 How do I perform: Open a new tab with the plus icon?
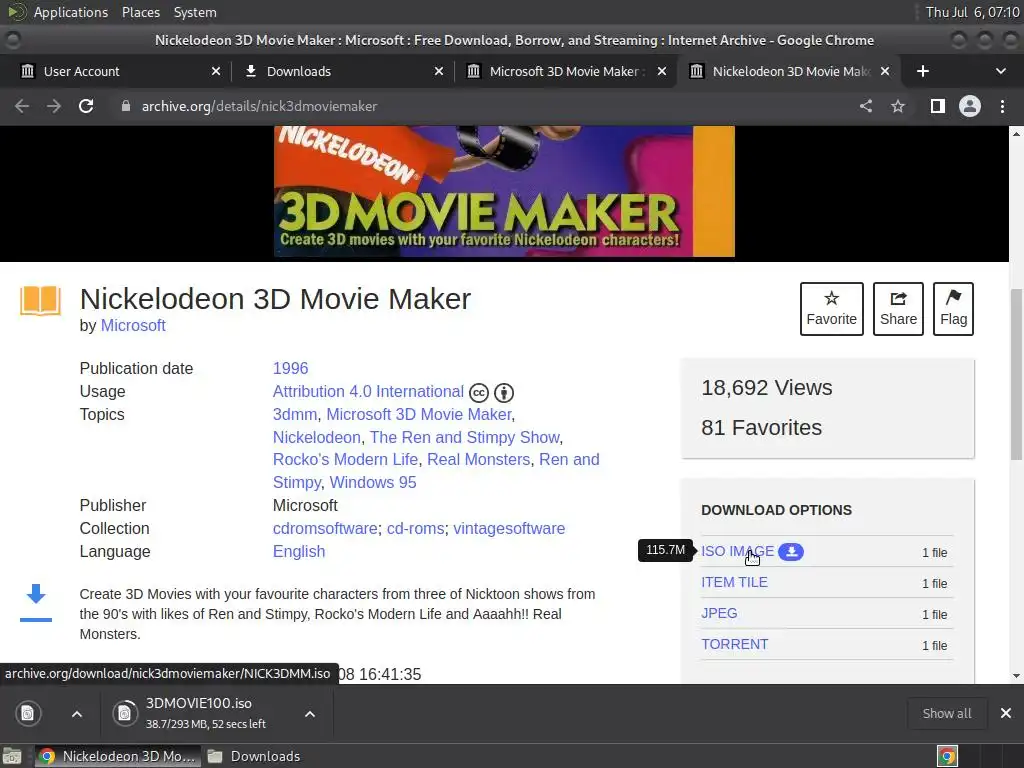point(923,71)
